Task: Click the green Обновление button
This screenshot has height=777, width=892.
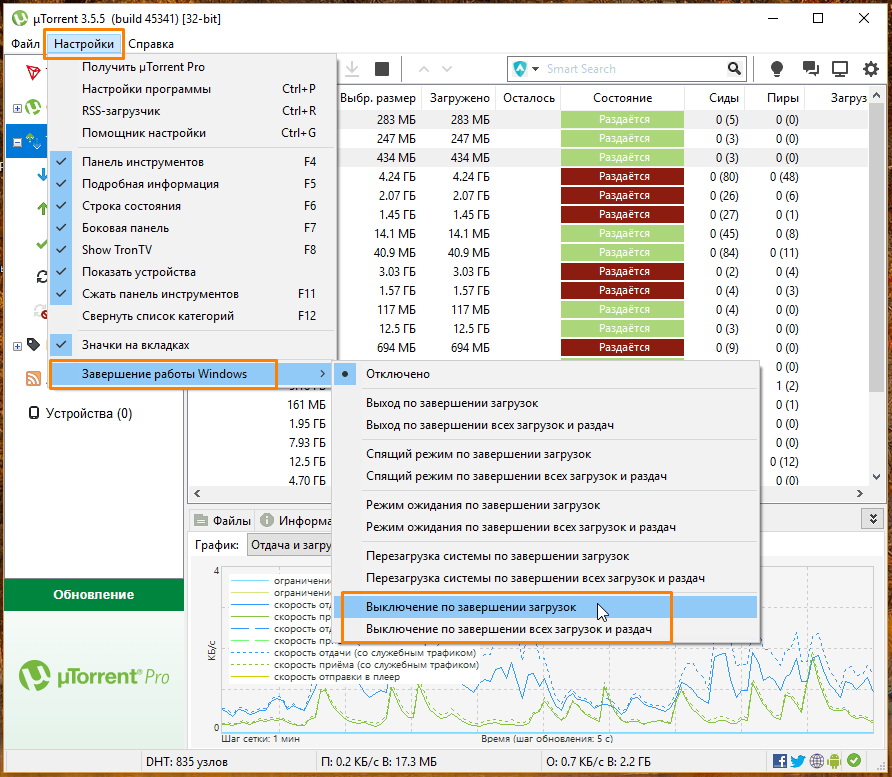Action: point(94,594)
